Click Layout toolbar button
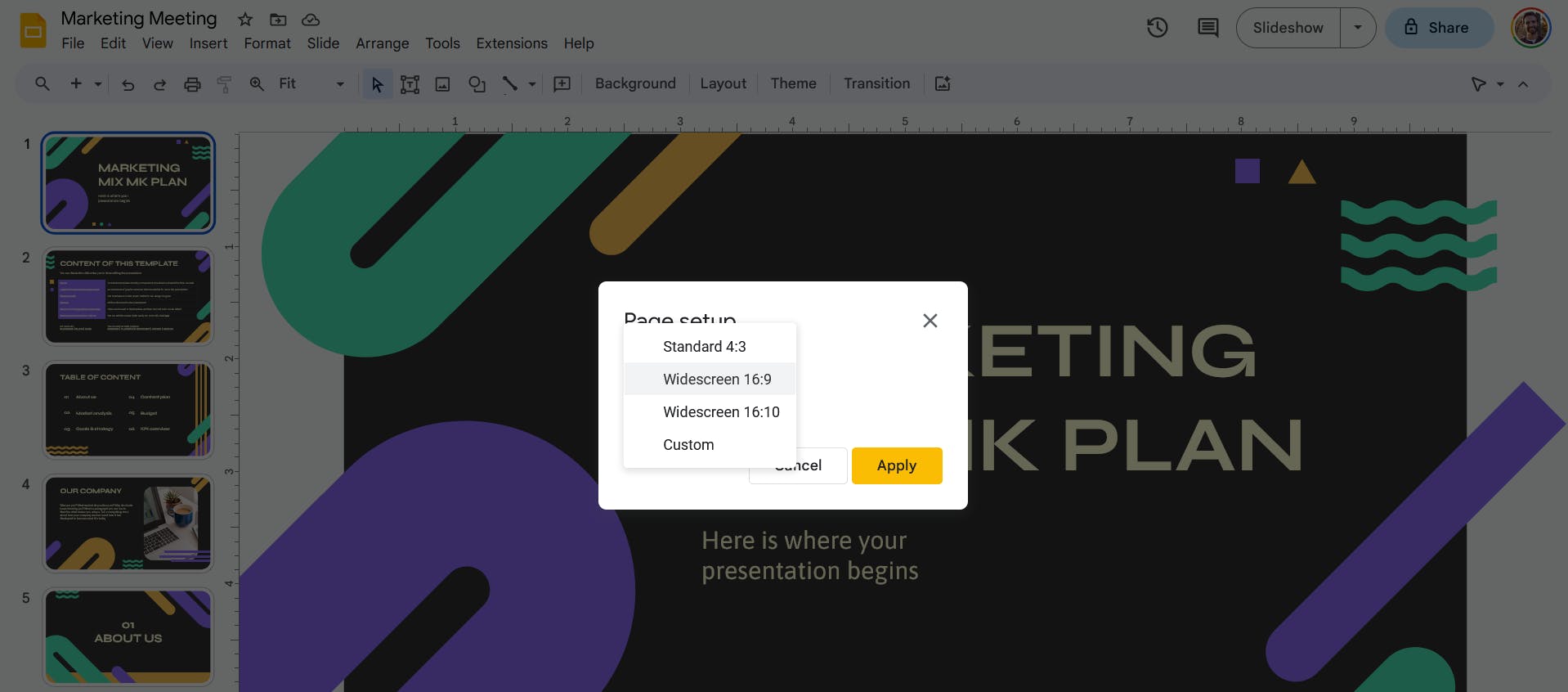 pos(723,83)
